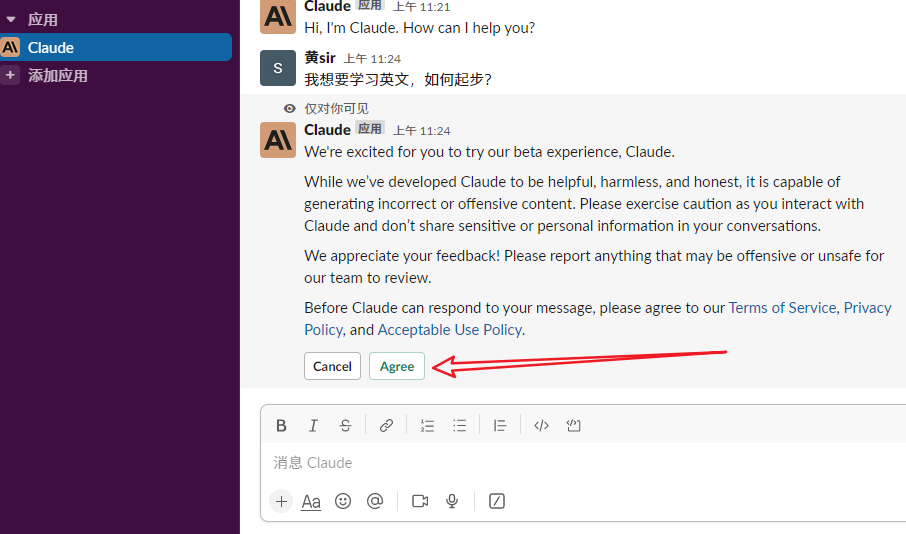
Task: Record an audio clip with microphone
Action: [x=452, y=501]
